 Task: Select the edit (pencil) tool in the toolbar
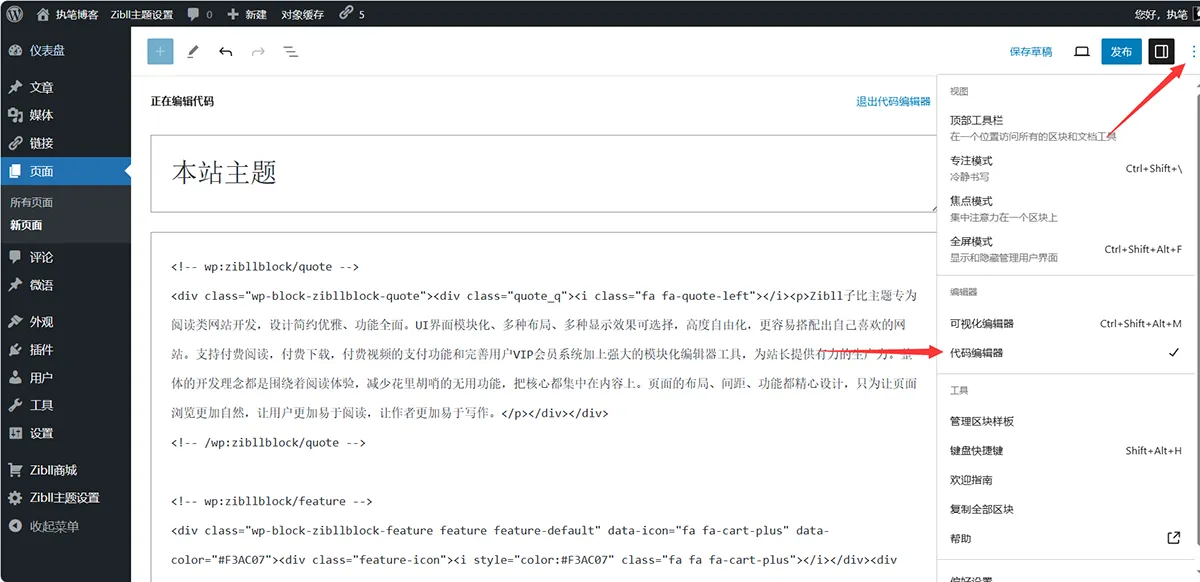click(193, 51)
